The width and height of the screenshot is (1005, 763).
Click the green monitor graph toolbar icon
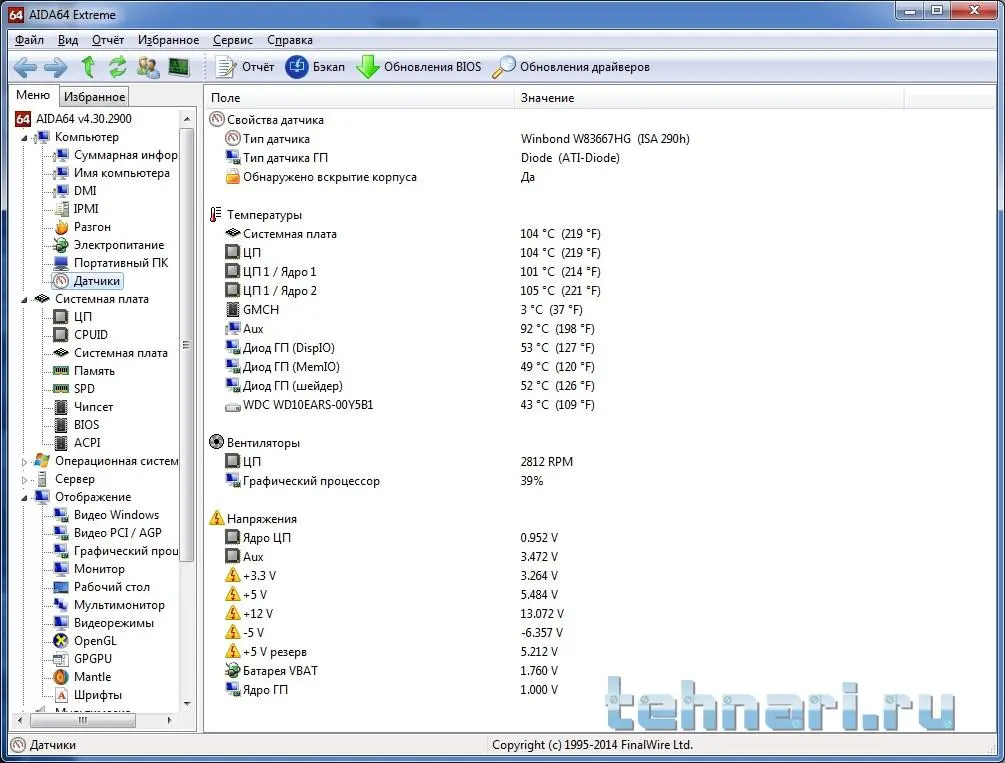point(179,67)
